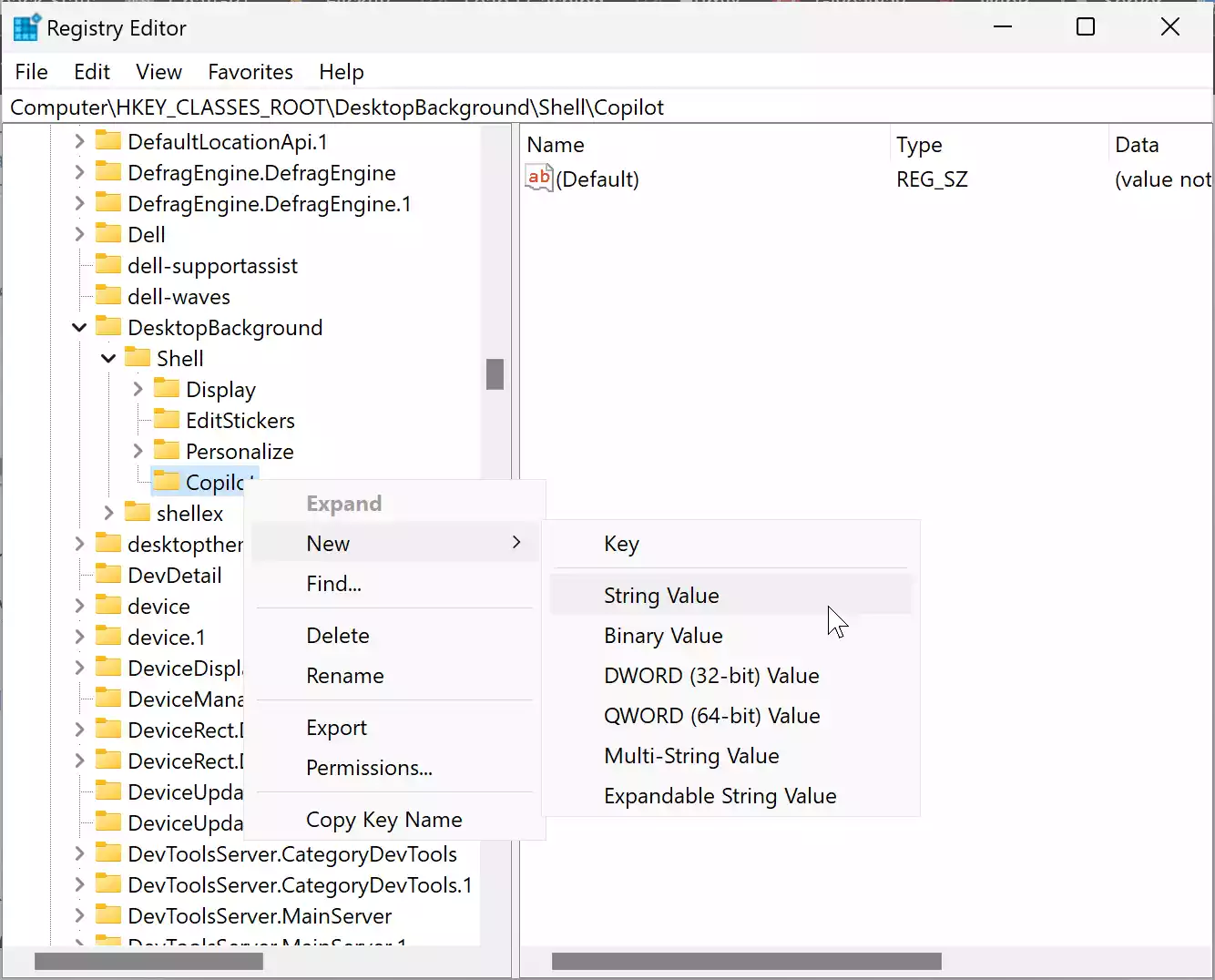This screenshot has height=980, width=1215.
Task: Choose Copy Key Name from context menu
Action: coord(394,820)
